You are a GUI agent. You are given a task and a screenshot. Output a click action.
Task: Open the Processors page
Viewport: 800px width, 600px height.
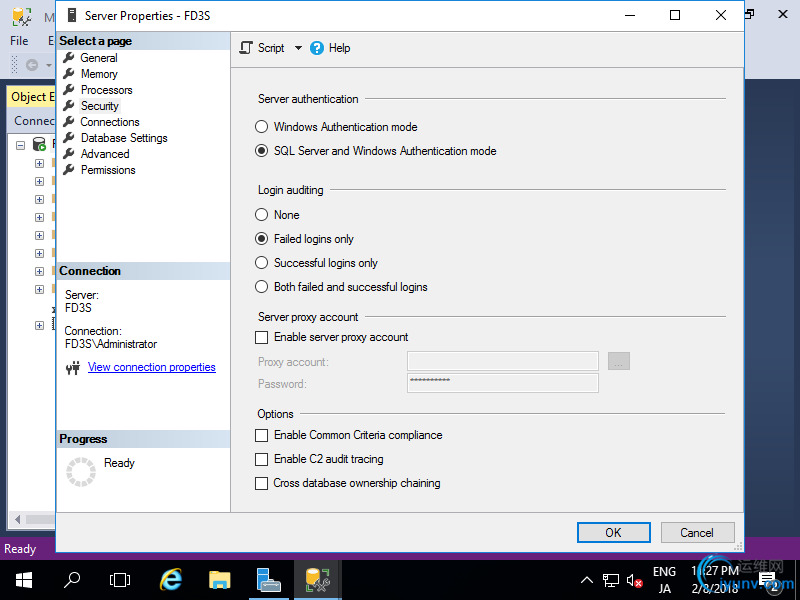[x=107, y=90]
